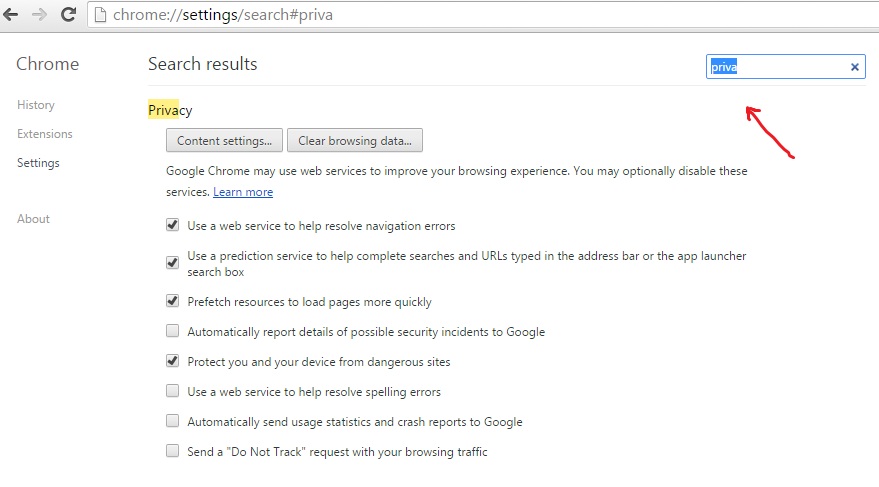Screen dimensions: 879x487
Task: Click the chrome://settings address bar URL
Action: [x=223, y=15]
